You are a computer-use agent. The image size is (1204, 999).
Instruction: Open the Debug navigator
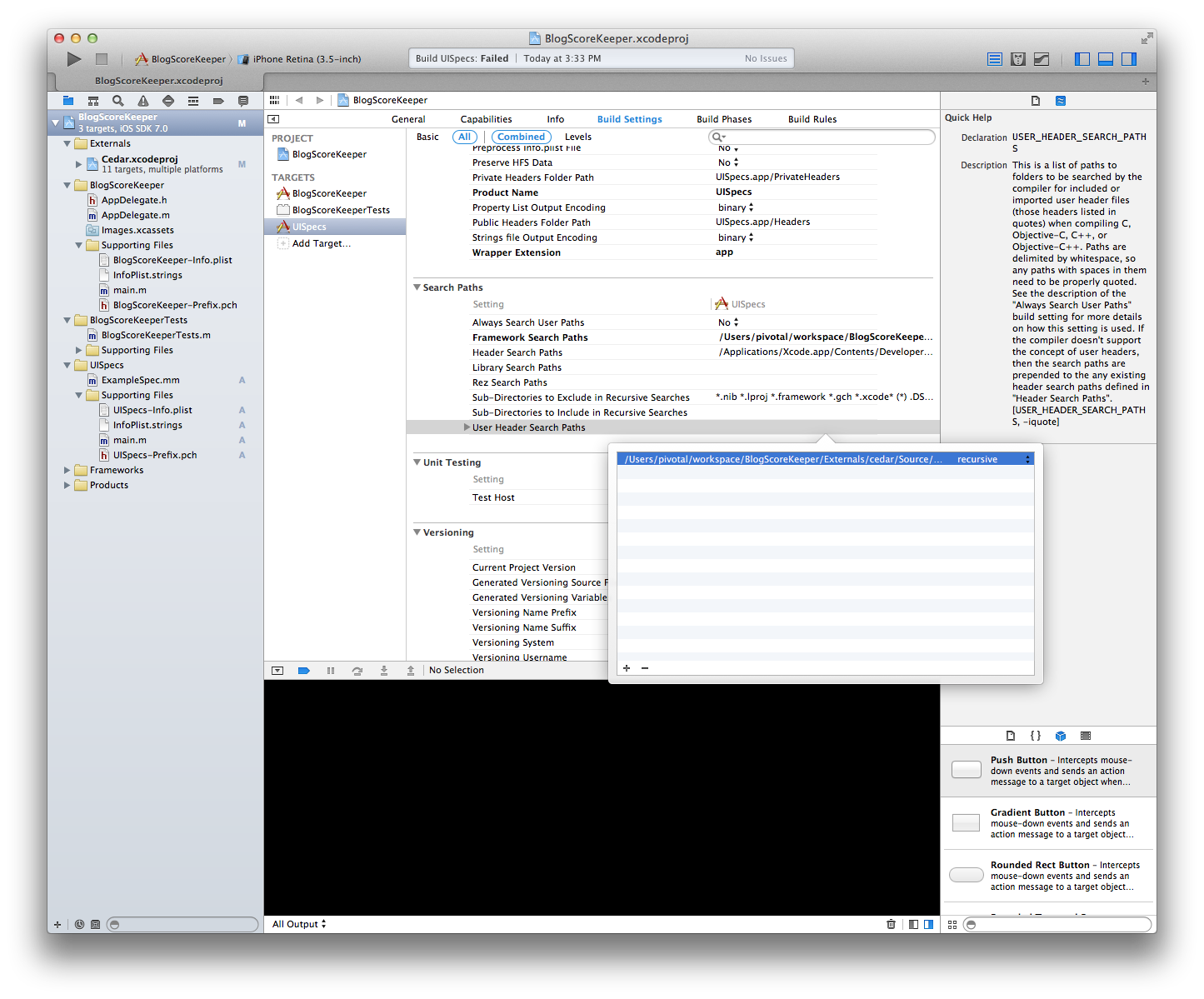193,101
